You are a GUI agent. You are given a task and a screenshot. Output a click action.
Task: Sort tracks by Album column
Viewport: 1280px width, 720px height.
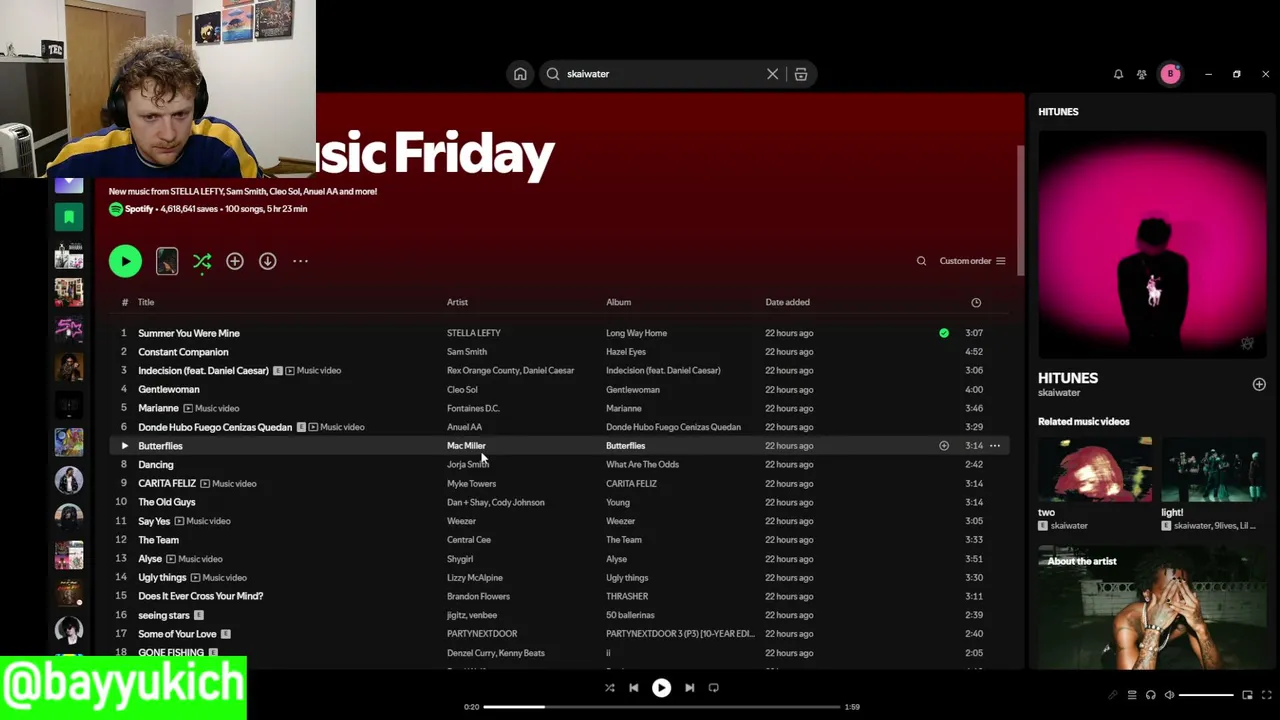[x=618, y=302]
